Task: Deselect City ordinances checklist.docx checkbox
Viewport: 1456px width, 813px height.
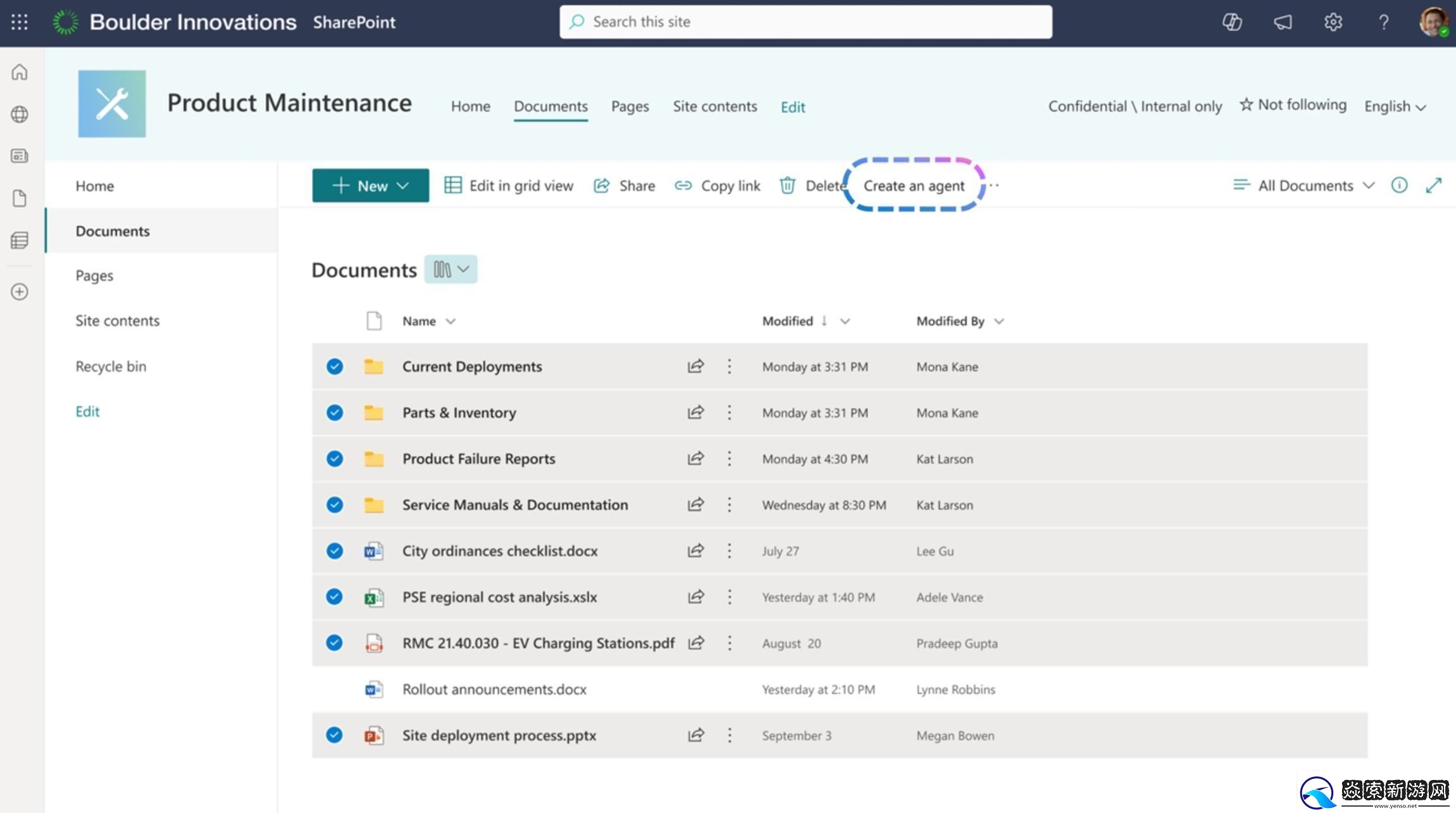Action: click(x=335, y=551)
